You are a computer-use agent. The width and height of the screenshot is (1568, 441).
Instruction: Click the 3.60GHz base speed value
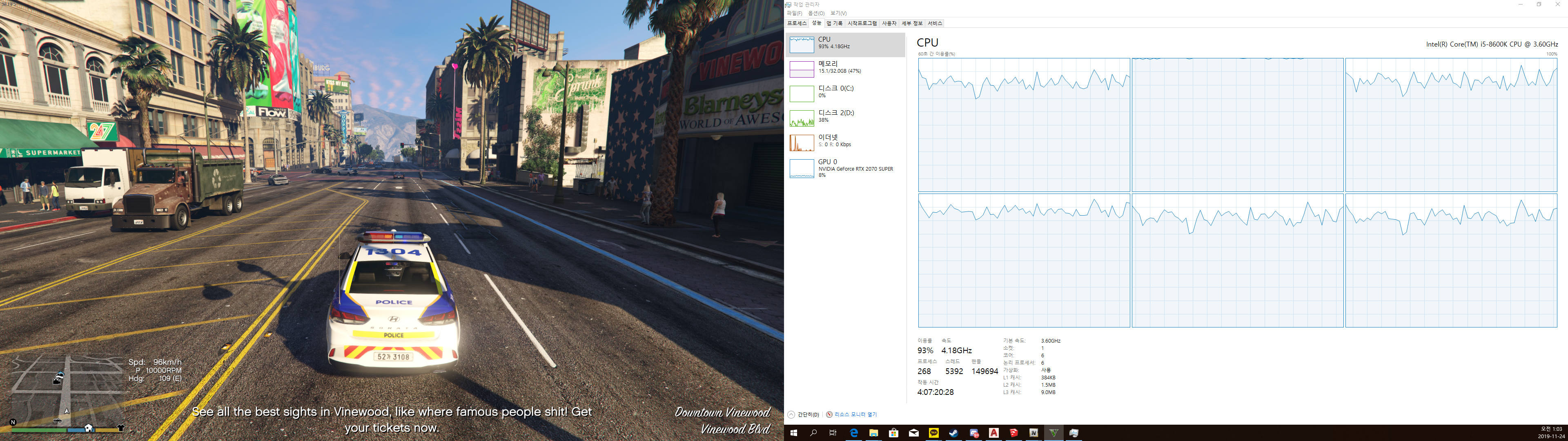pos(1051,341)
